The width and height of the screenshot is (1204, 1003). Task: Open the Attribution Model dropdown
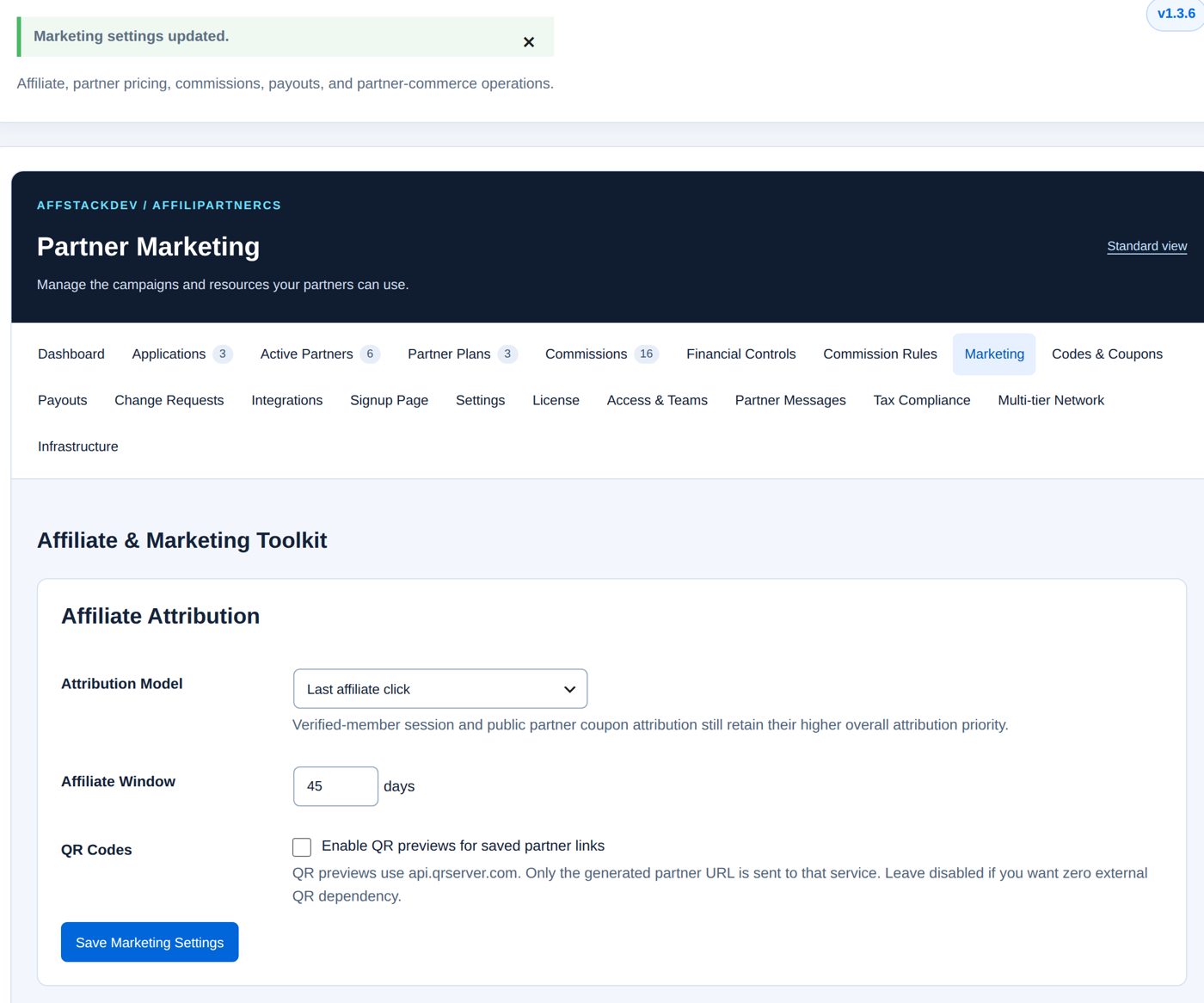tap(440, 689)
